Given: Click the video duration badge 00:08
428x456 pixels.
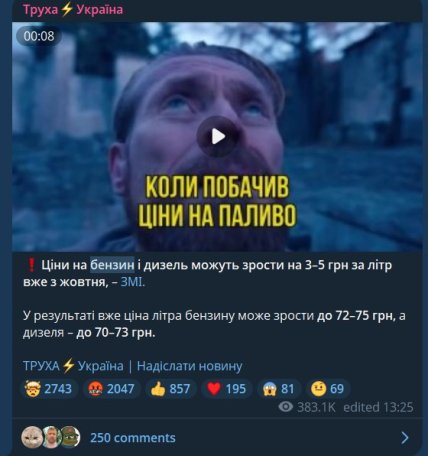Looking at the screenshot, I should click(39, 36).
